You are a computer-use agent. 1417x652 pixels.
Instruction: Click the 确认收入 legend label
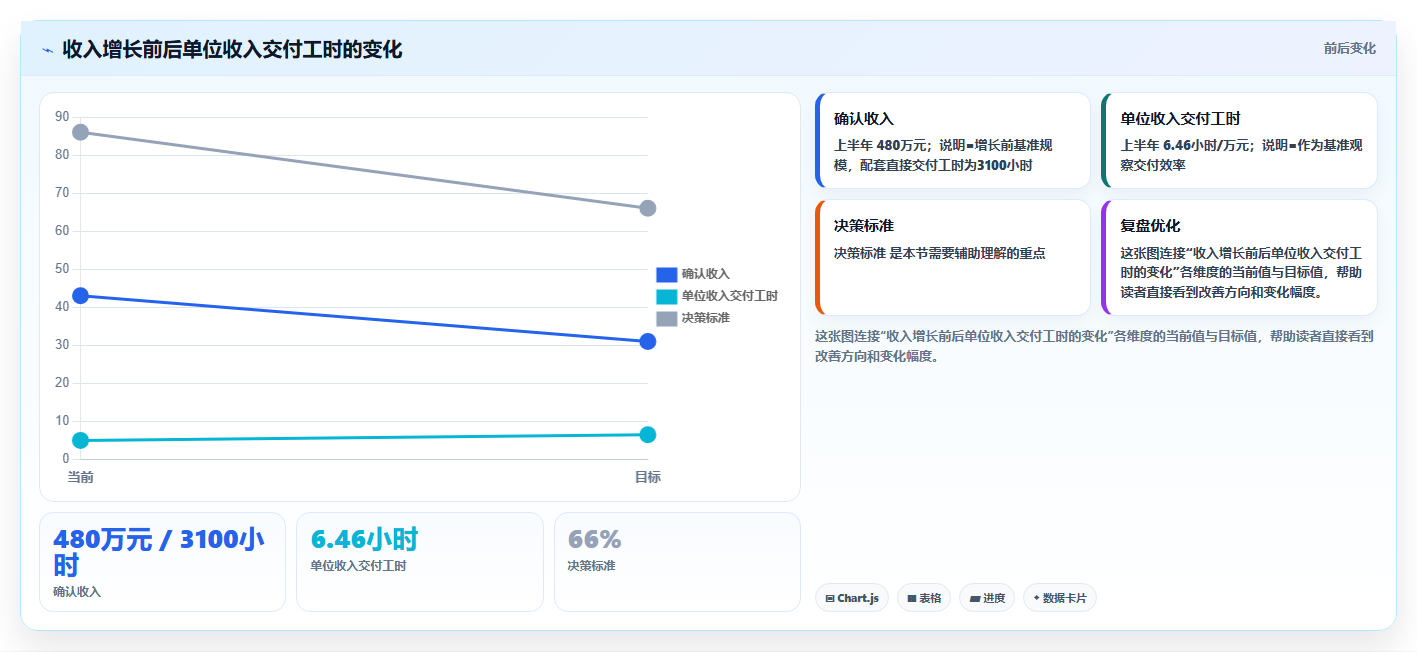pyautogui.click(x=705, y=274)
